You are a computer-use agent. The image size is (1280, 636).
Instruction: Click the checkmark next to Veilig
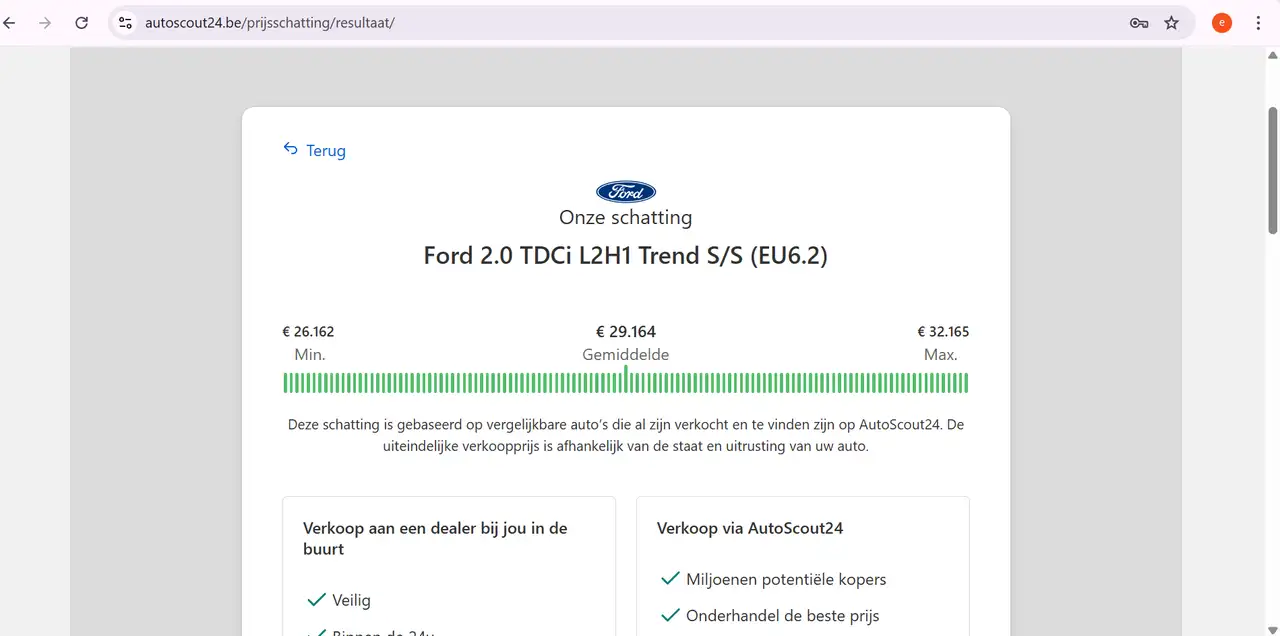(317, 600)
